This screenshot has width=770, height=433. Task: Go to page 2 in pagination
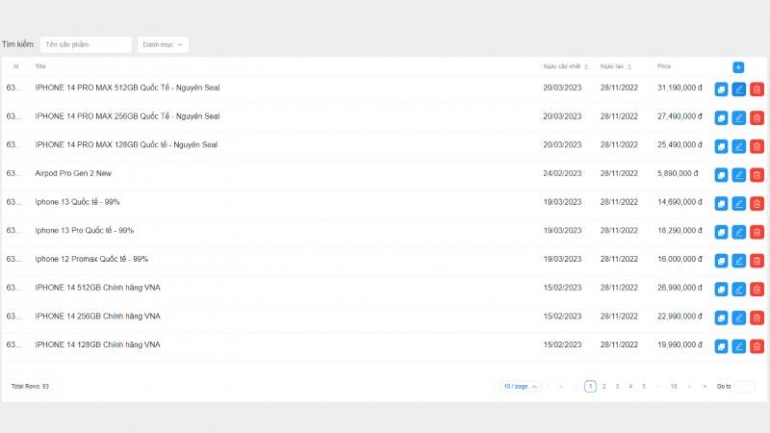[x=604, y=386]
